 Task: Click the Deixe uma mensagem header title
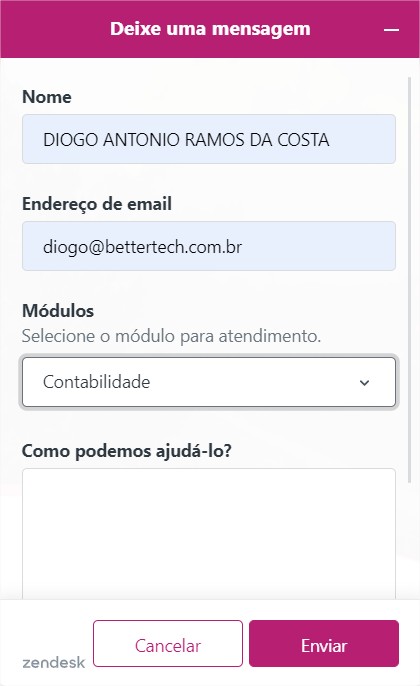tap(210, 29)
